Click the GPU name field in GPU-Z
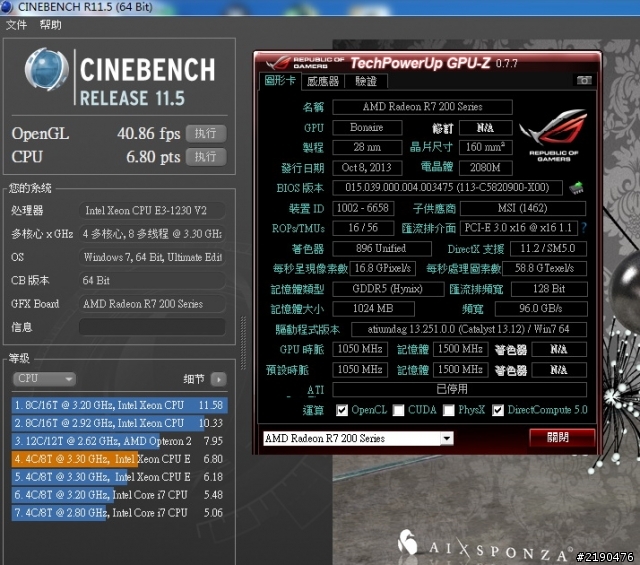This screenshot has height=565, width=640. (422, 107)
